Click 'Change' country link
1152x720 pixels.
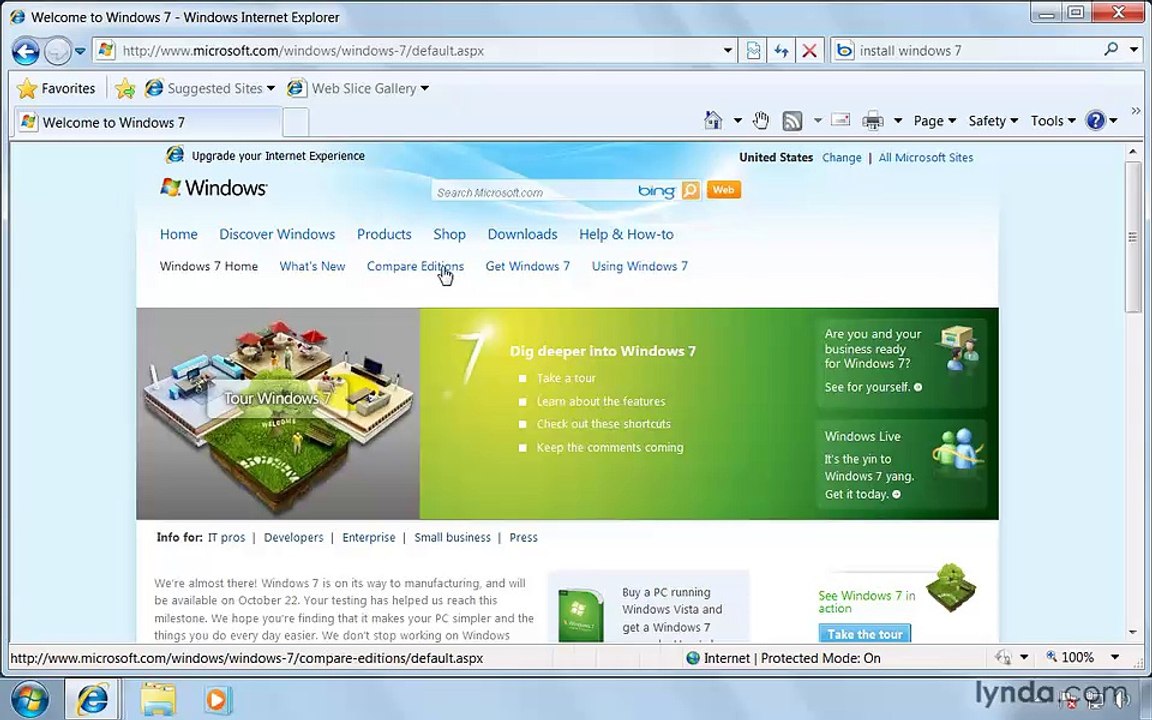click(x=841, y=157)
